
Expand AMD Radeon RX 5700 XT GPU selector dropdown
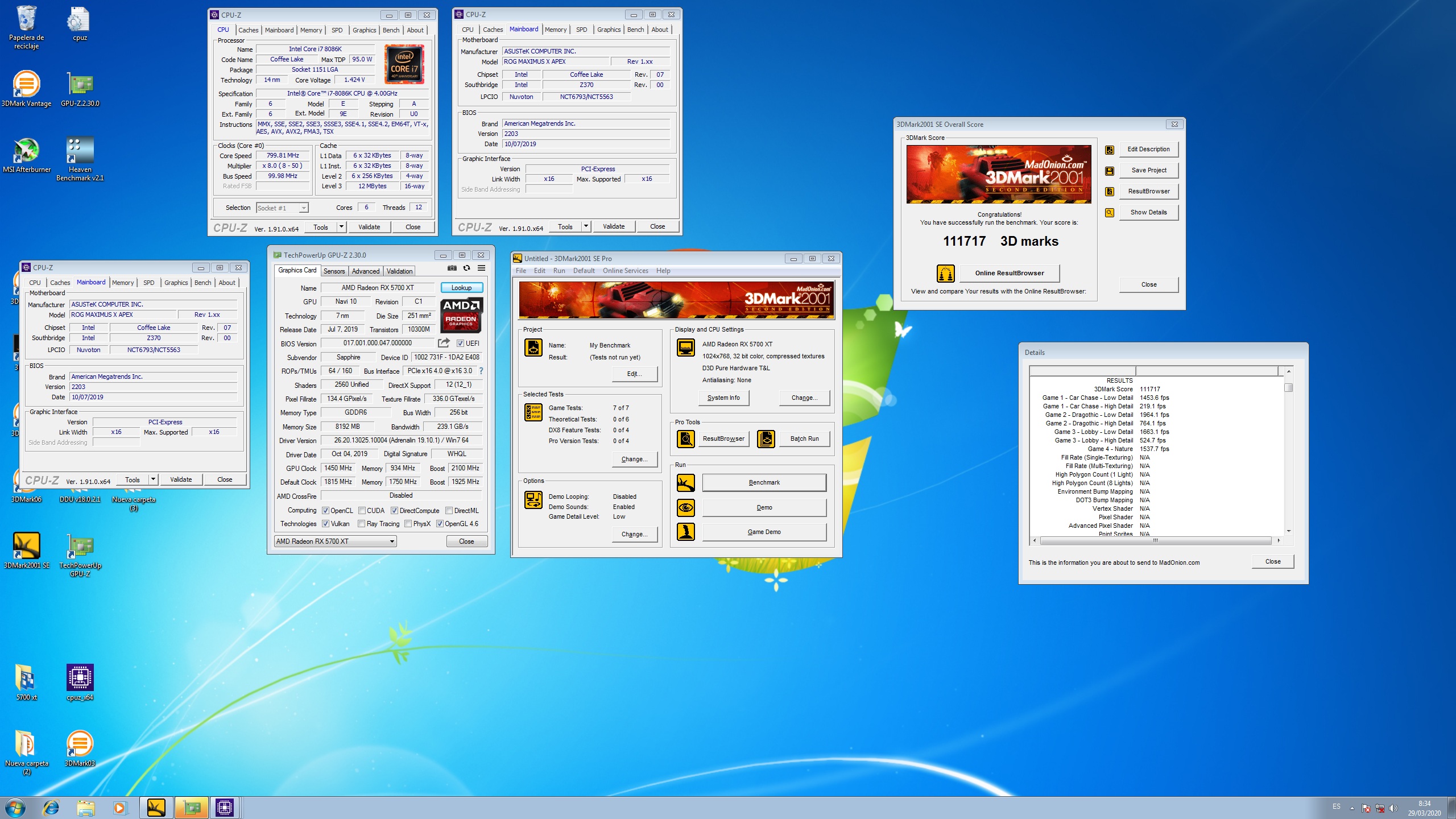[x=392, y=541]
